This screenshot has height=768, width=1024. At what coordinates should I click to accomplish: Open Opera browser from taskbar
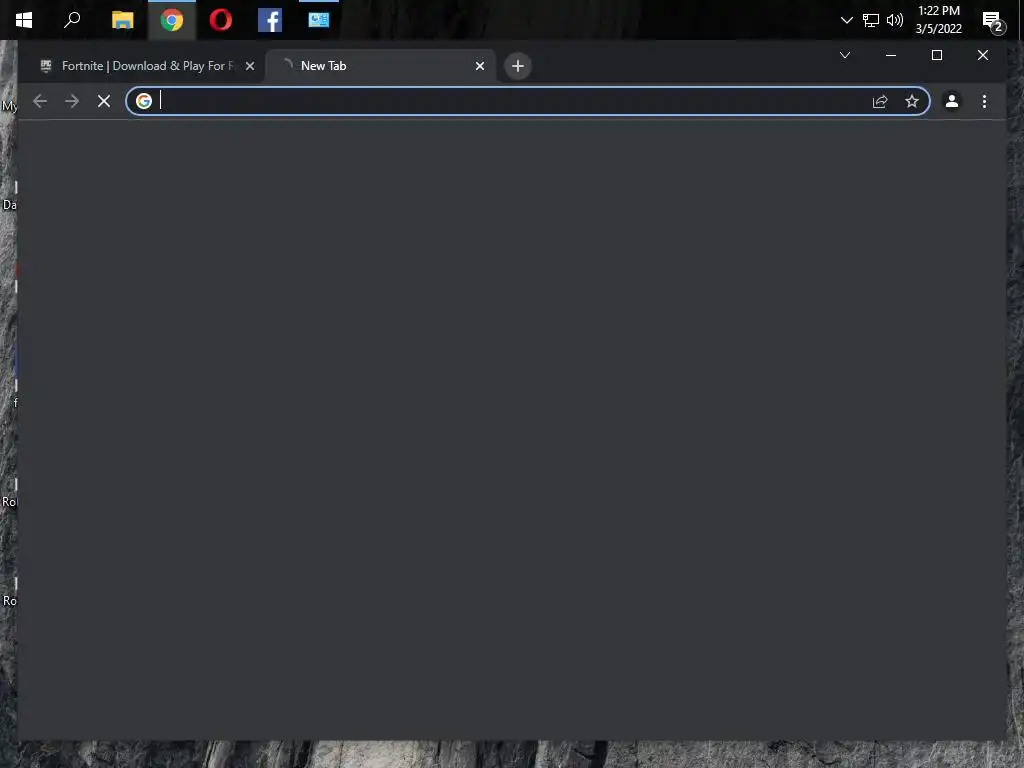coord(221,20)
